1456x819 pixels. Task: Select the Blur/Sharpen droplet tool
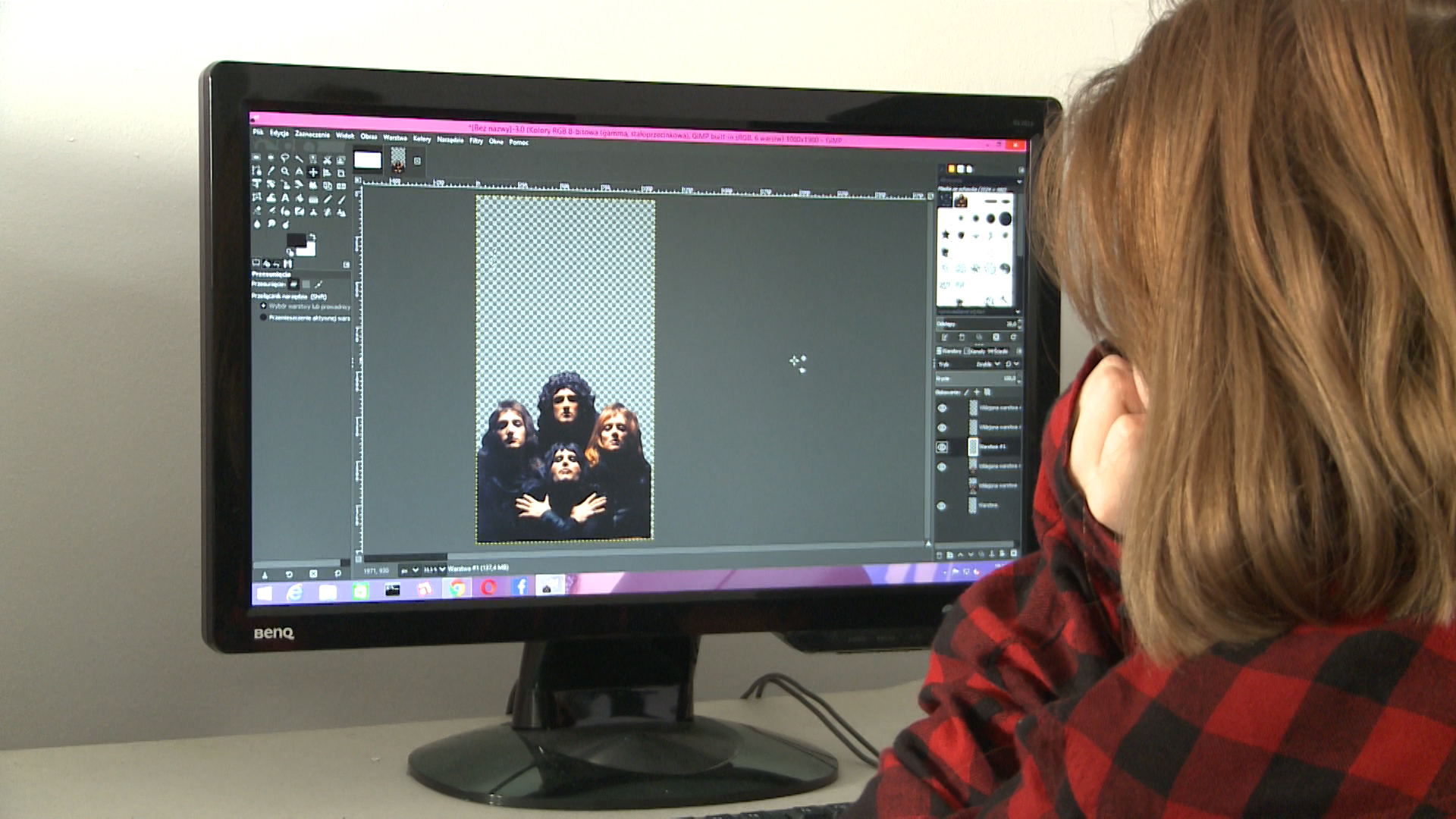click(x=256, y=224)
